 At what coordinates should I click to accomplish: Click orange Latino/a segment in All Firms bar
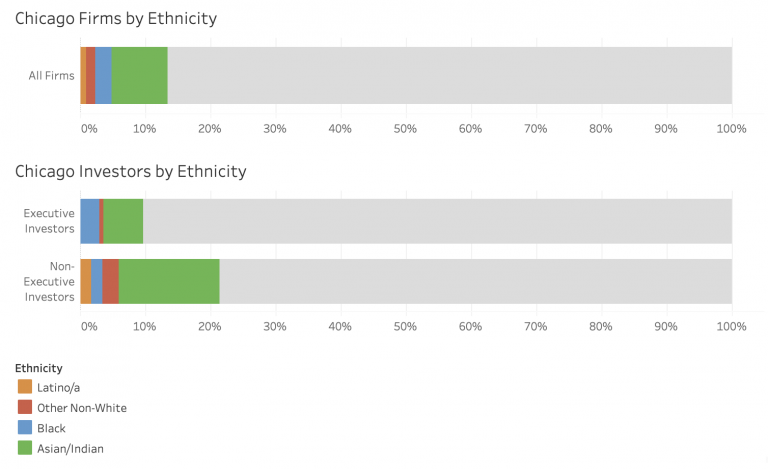(83, 75)
